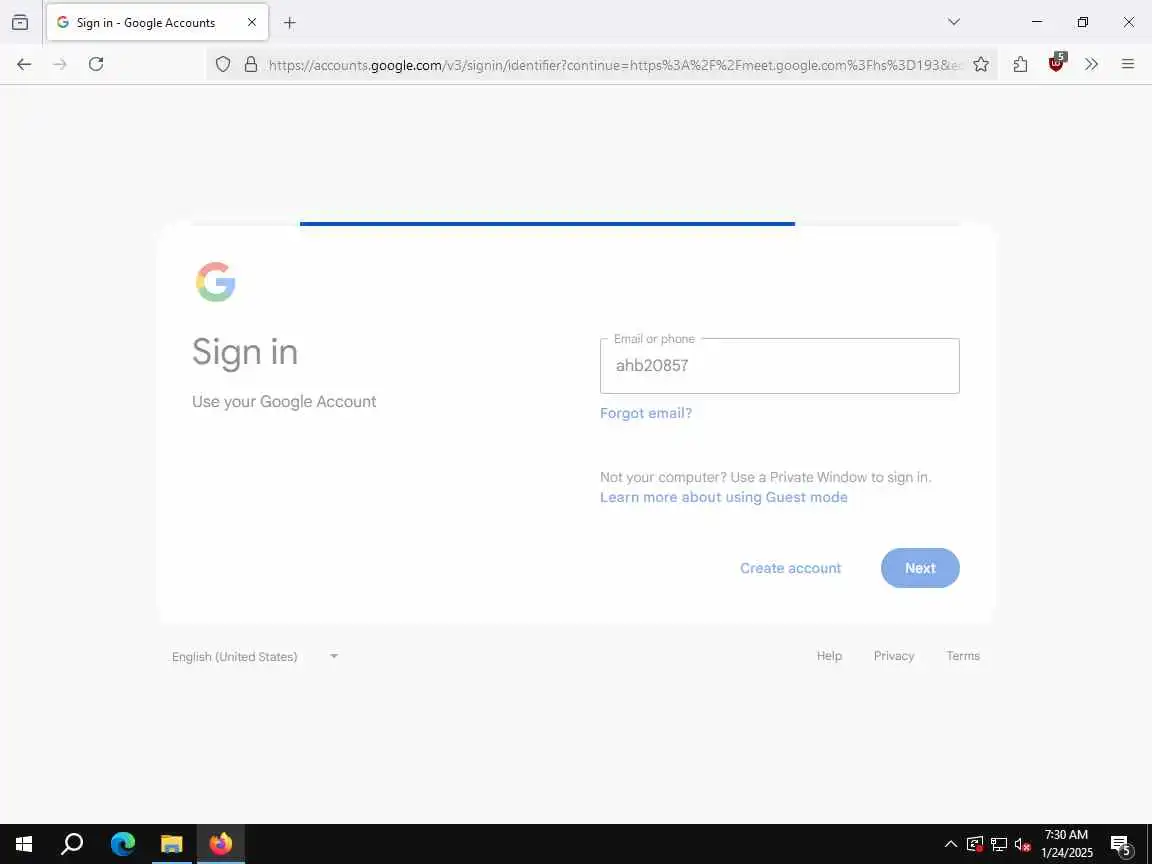Click the Forgot email? link
The image size is (1152, 864).
(x=646, y=413)
